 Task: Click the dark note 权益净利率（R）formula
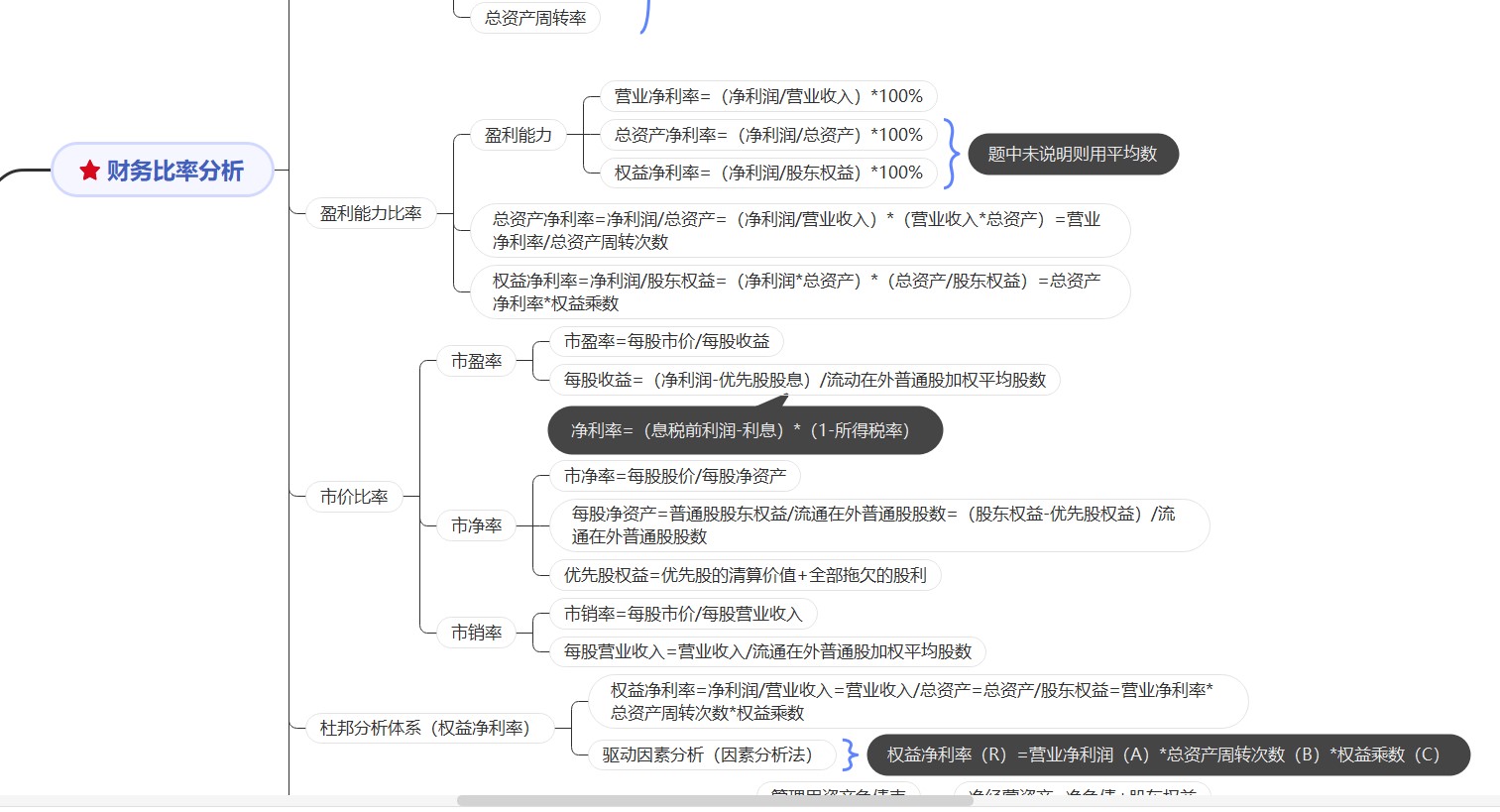pyautogui.click(x=1168, y=754)
